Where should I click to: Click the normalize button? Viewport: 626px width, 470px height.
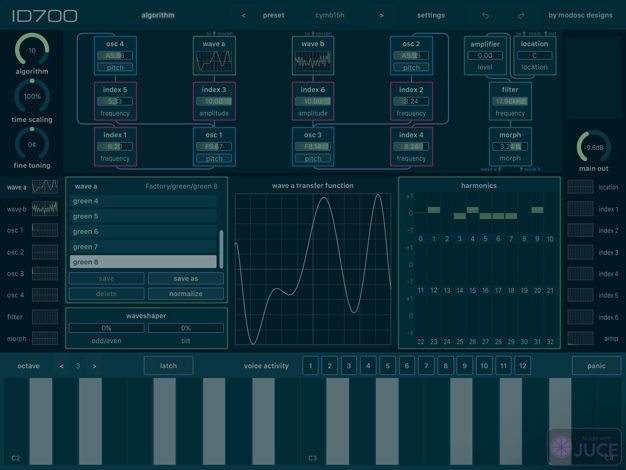(x=186, y=294)
